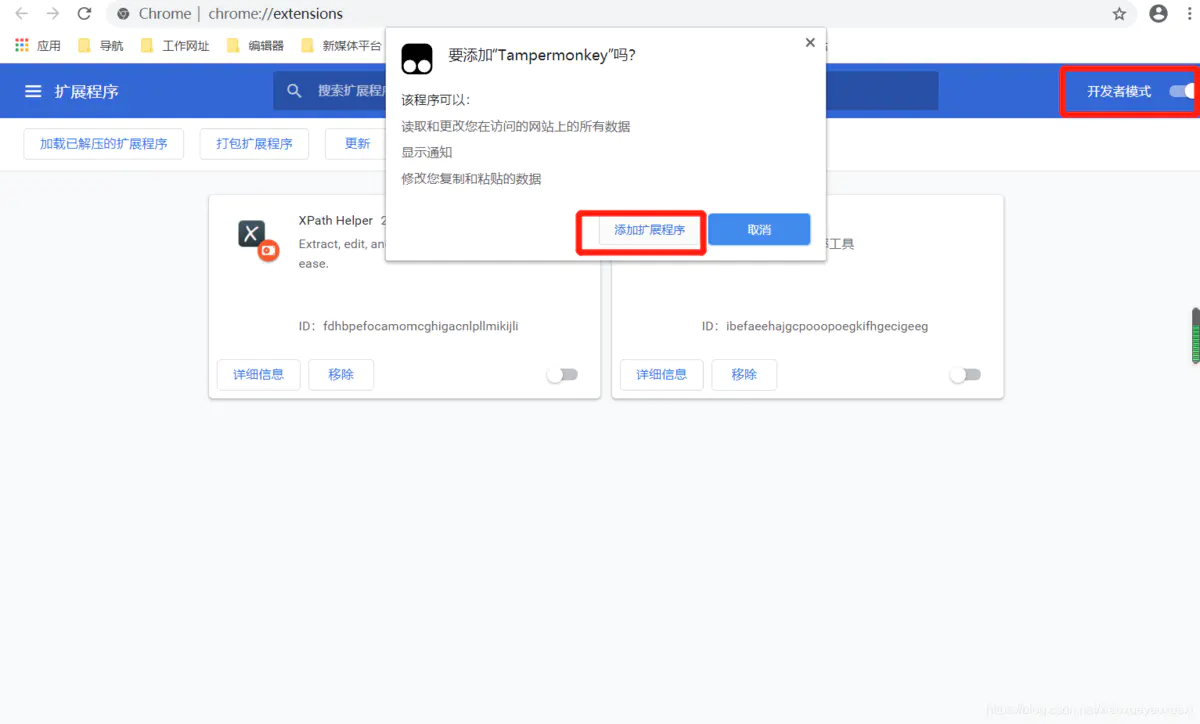Click the Tampermonkey logo in the dialog

[x=417, y=58]
